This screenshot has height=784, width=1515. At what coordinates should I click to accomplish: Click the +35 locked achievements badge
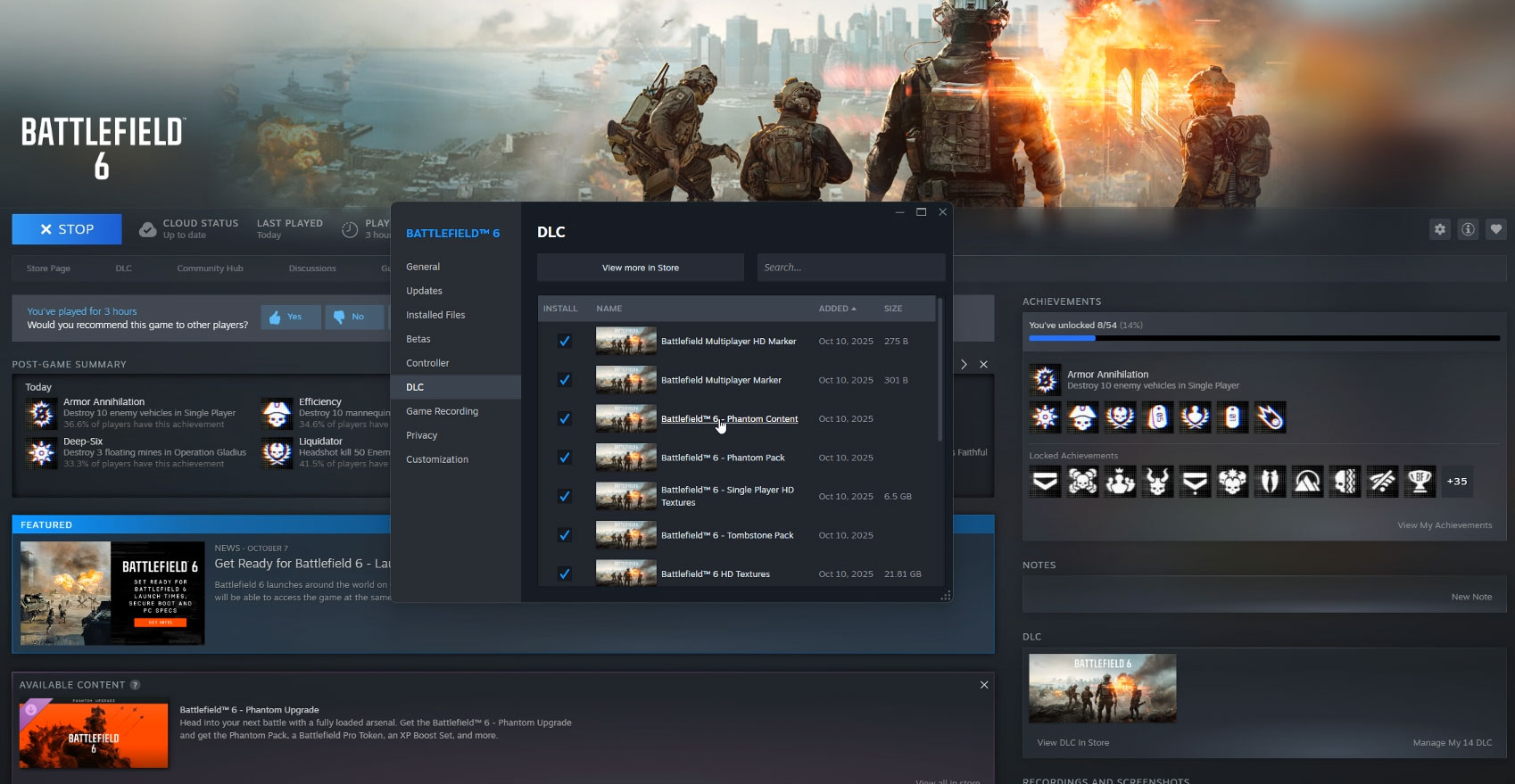click(x=1456, y=482)
